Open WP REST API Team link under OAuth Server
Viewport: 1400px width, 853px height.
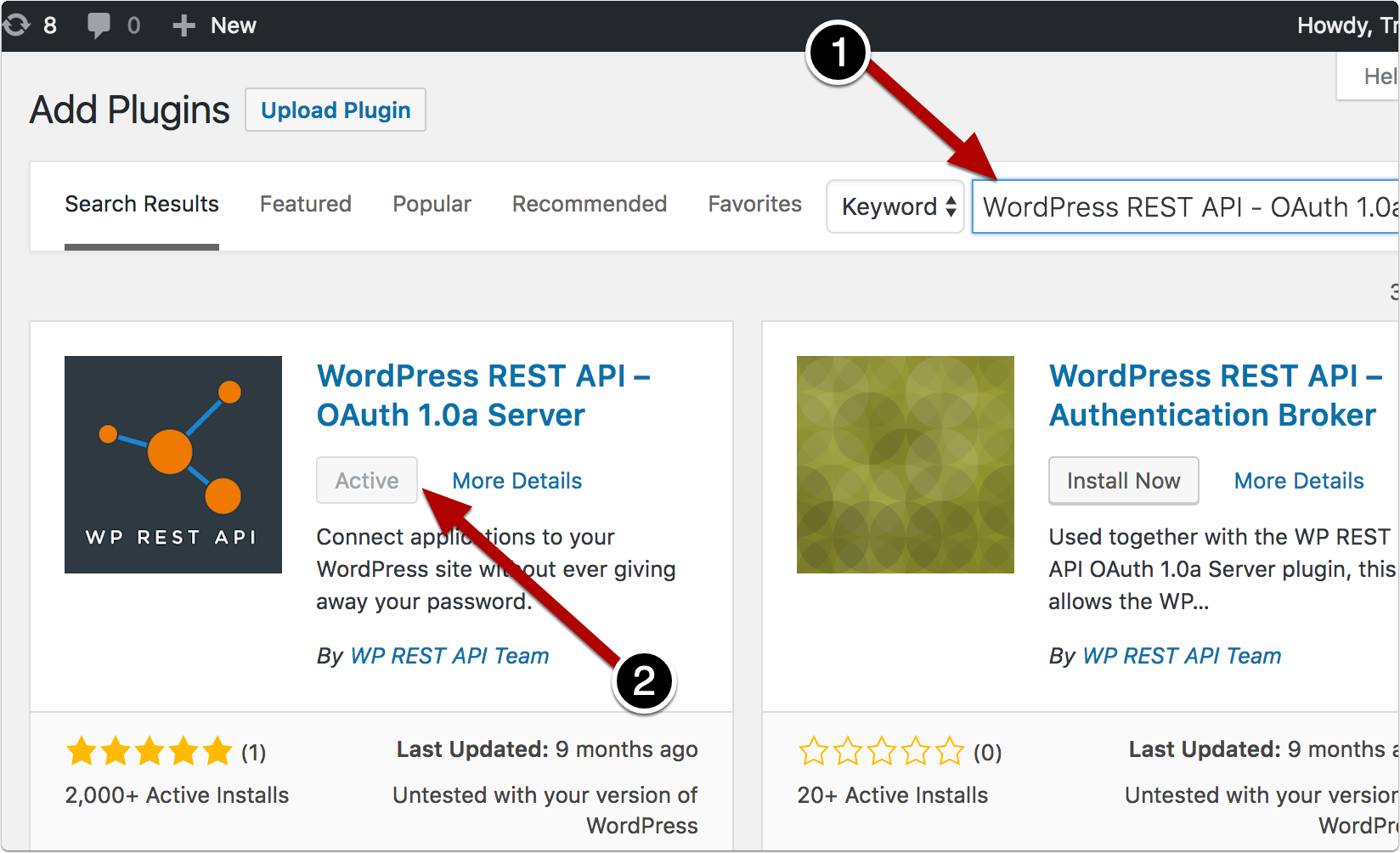point(449,656)
